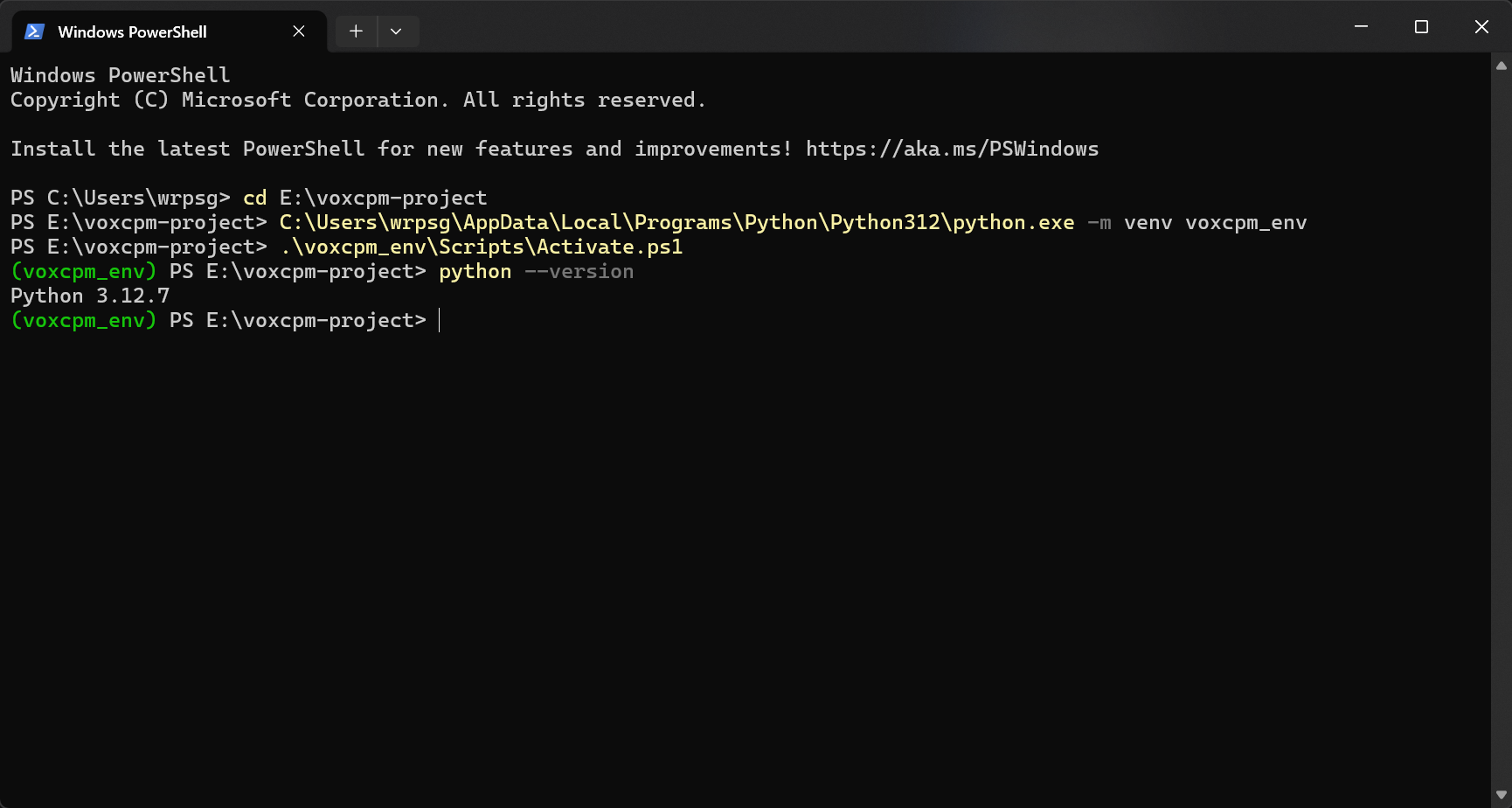Click the 'cd' command text

(255, 199)
